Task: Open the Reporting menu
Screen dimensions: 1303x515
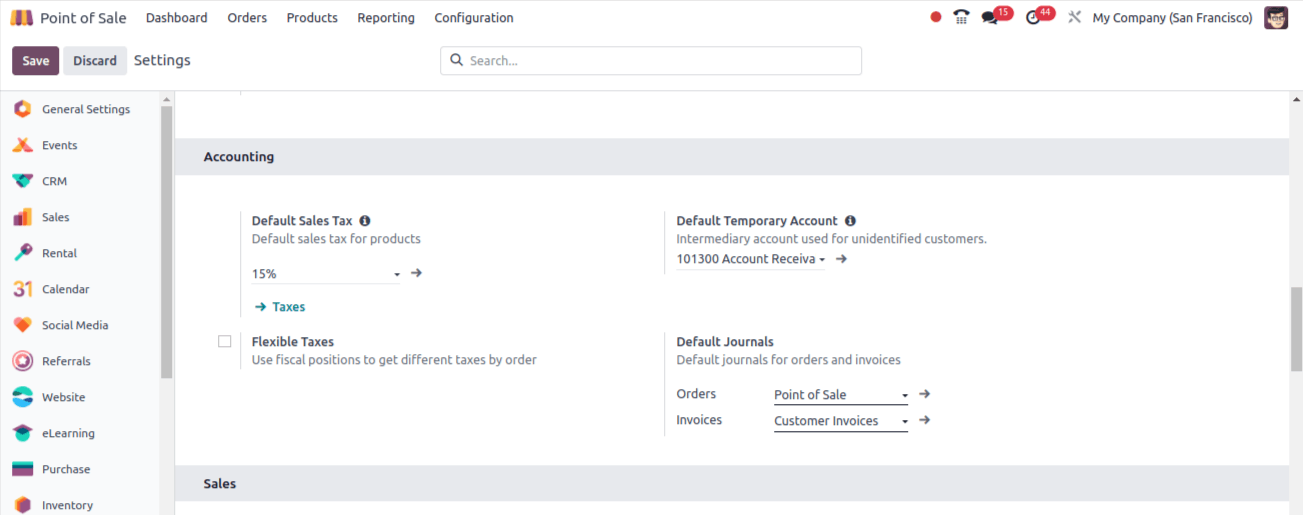Action: (386, 18)
